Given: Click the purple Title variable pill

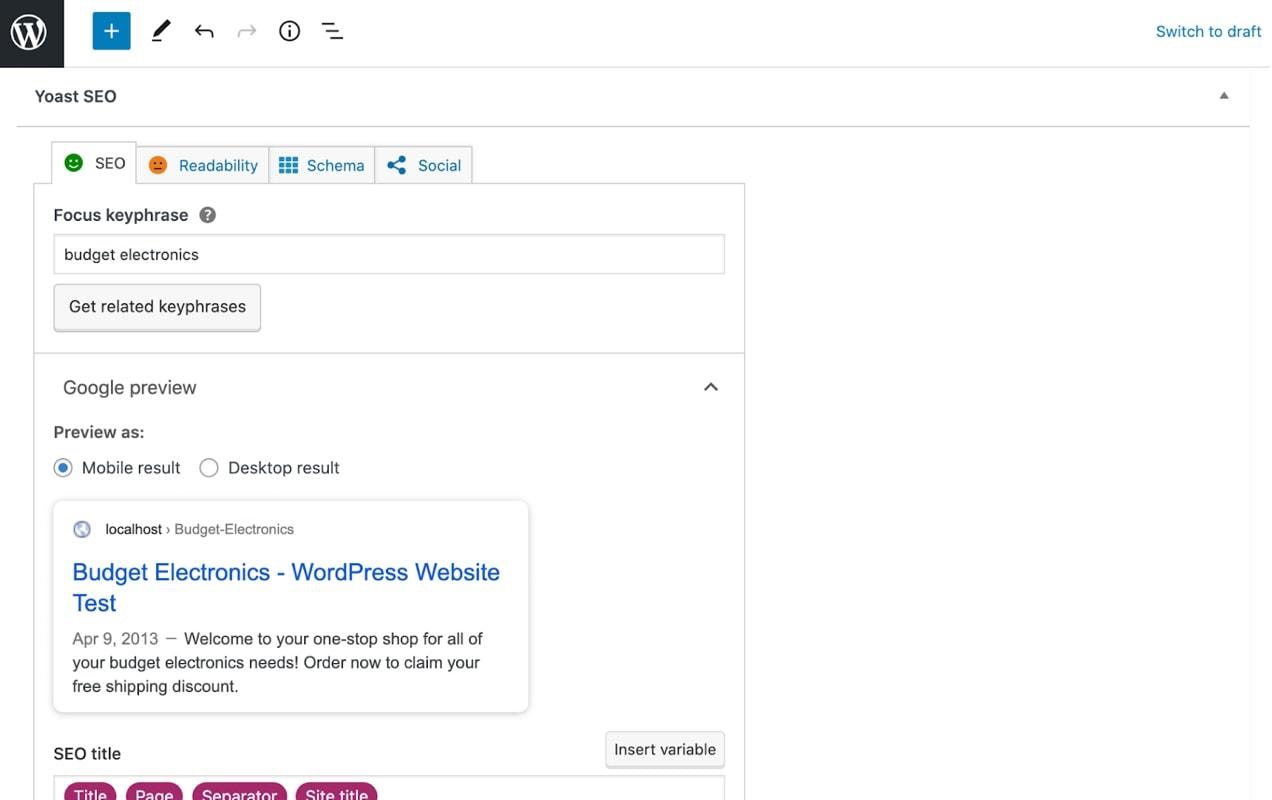Looking at the screenshot, I should pyautogui.click(x=89, y=794).
